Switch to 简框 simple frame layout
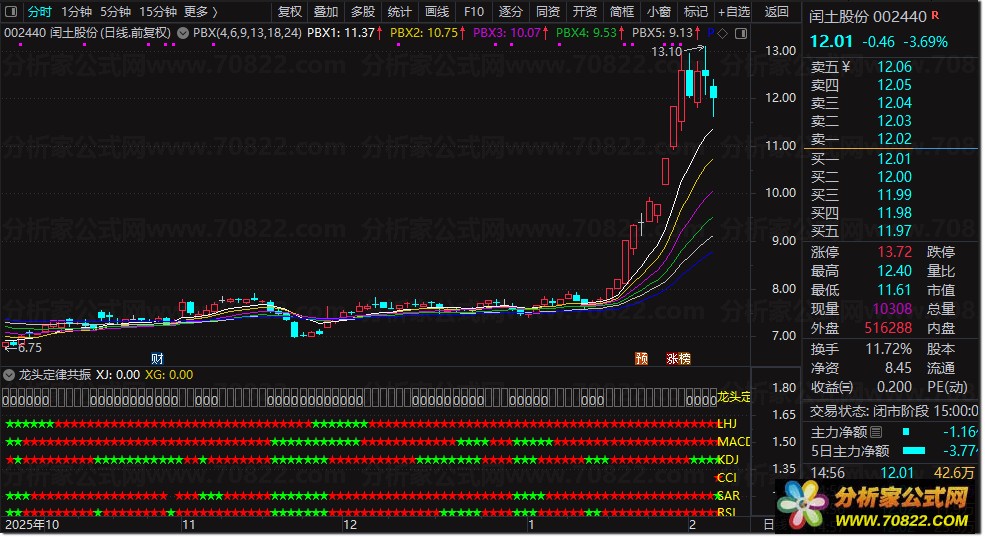The width and height of the screenshot is (985, 537). coord(622,12)
